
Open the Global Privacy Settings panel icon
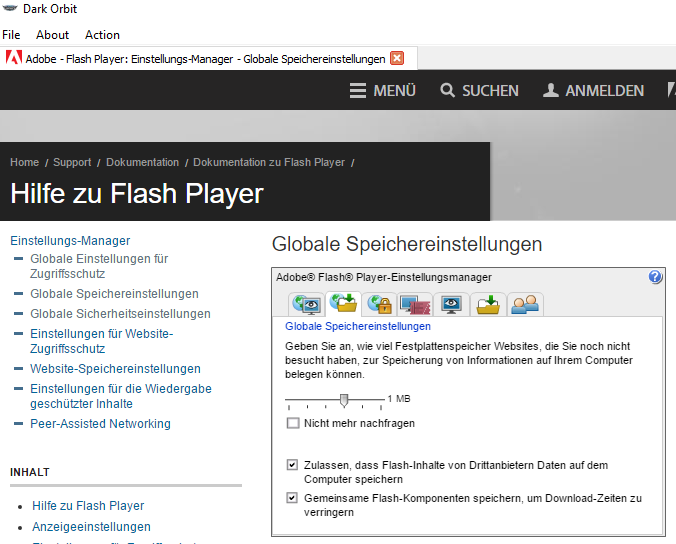click(306, 304)
